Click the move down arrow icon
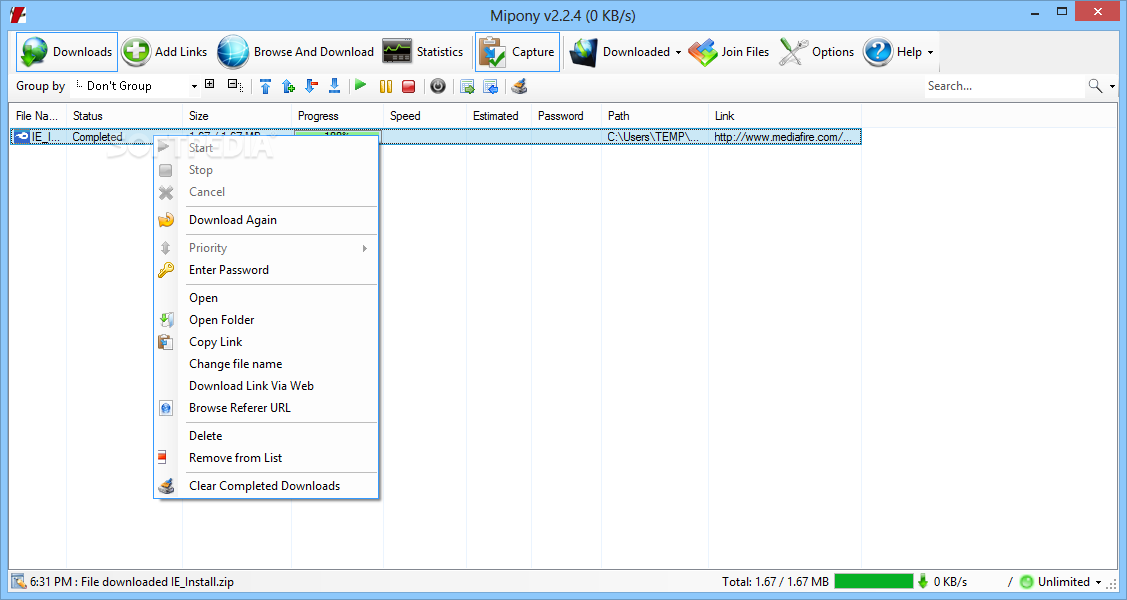The height and width of the screenshot is (600, 1127). pyautogui.click(x=311, y=86)
